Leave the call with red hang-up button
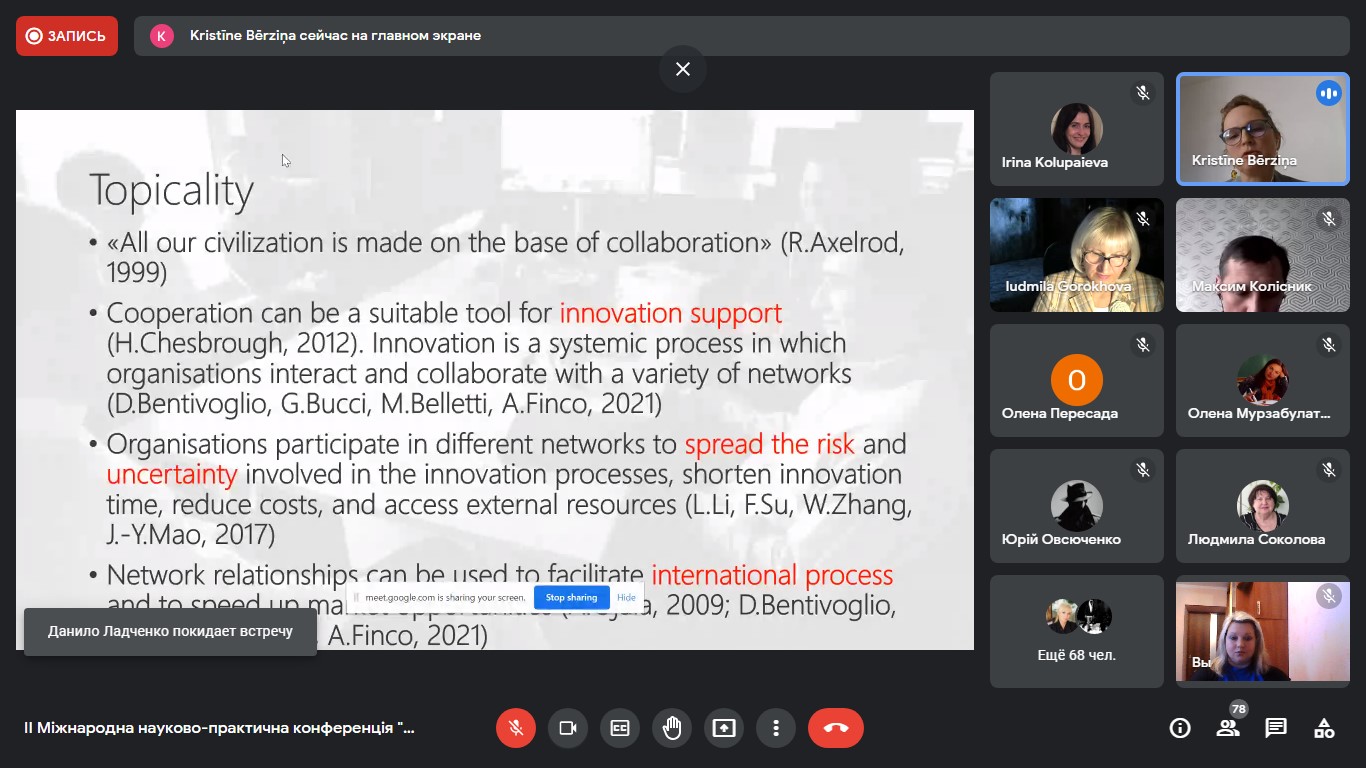 tap(836, 728)
